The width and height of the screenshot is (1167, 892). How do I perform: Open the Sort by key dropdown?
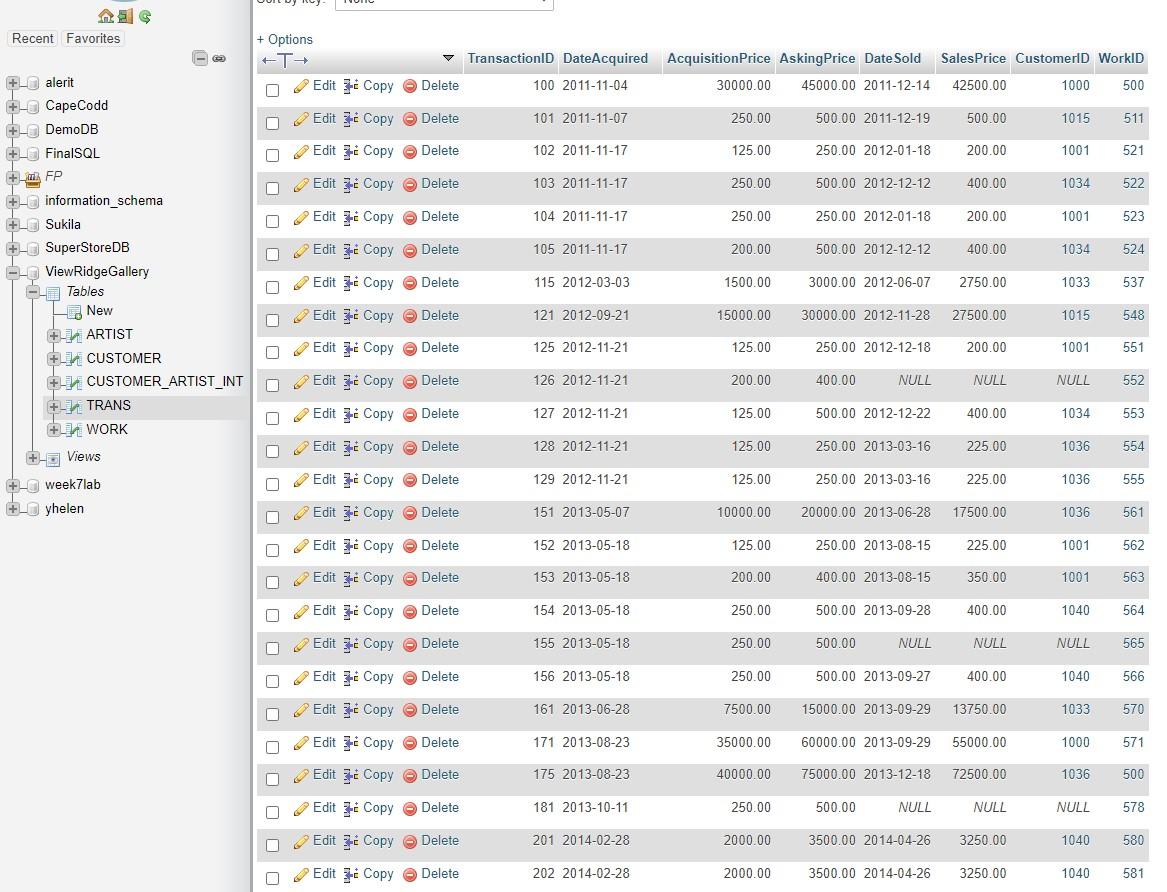pos(444,4)
